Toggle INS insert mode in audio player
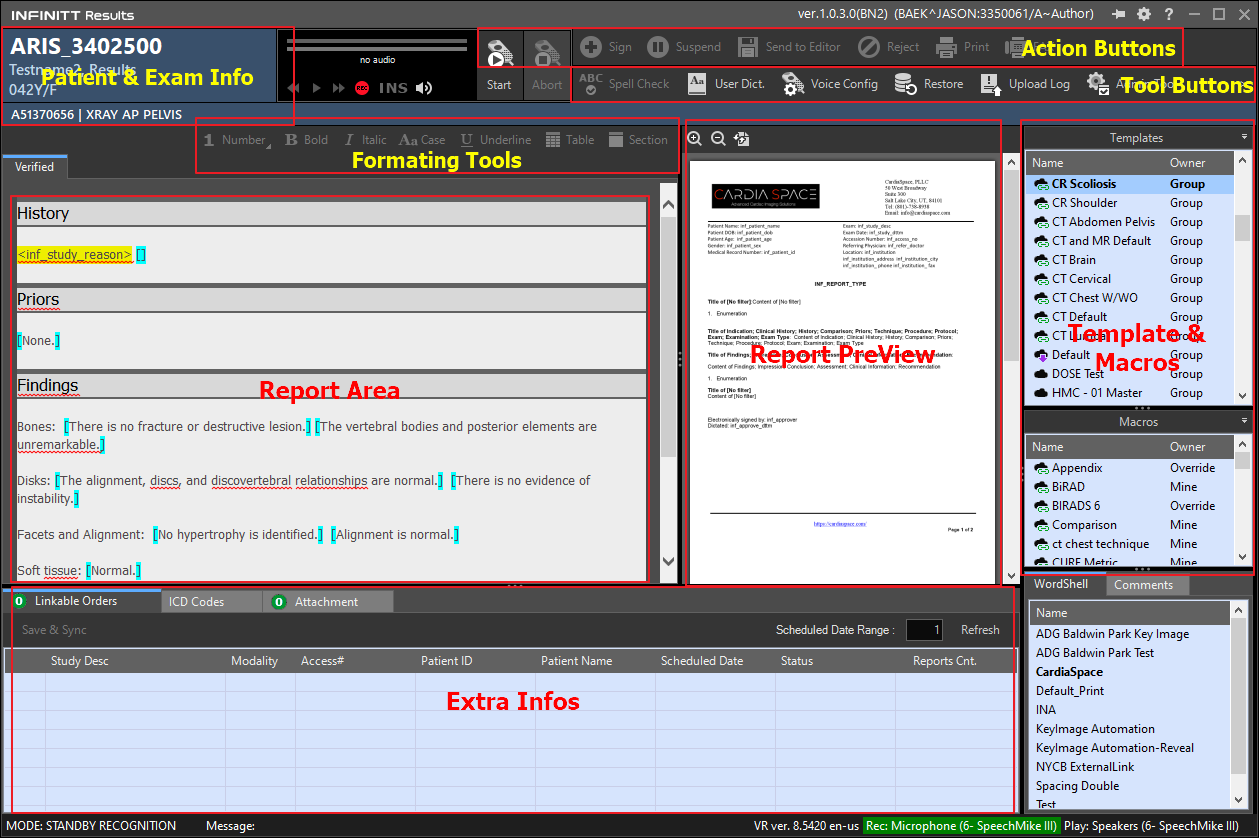Image resolution: width=1259 pixels, height=838 pixels. 393,88
